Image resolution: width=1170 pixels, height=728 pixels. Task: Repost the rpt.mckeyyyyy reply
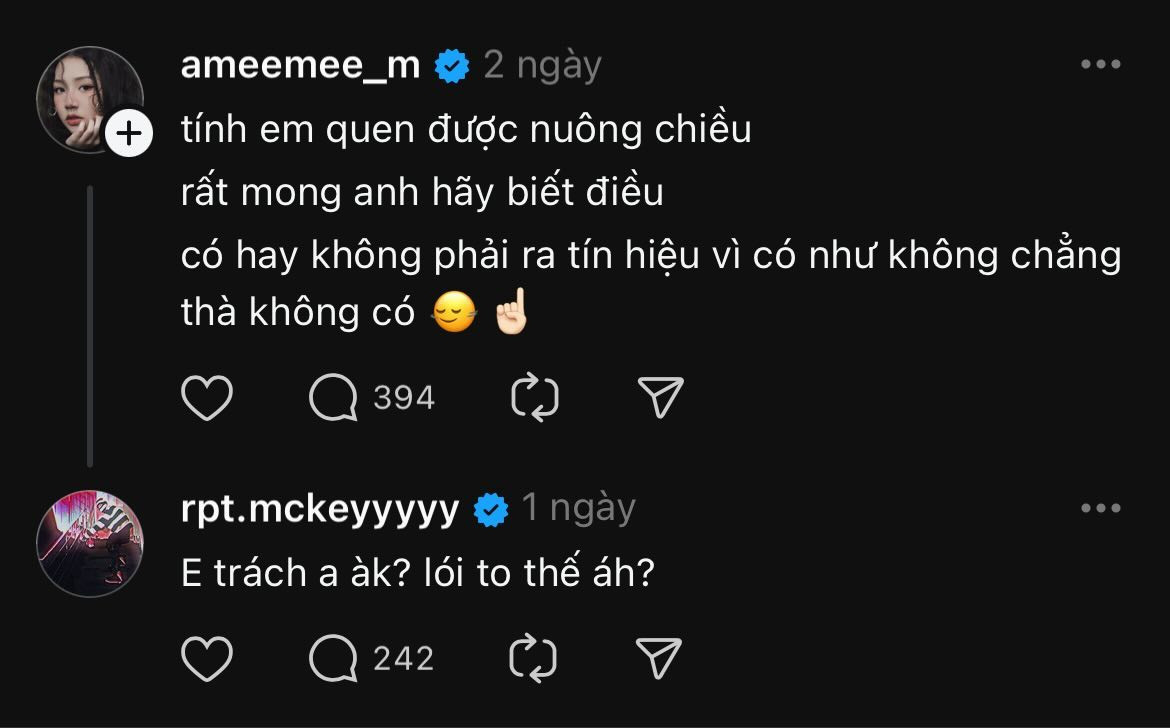tap(535, 659)
